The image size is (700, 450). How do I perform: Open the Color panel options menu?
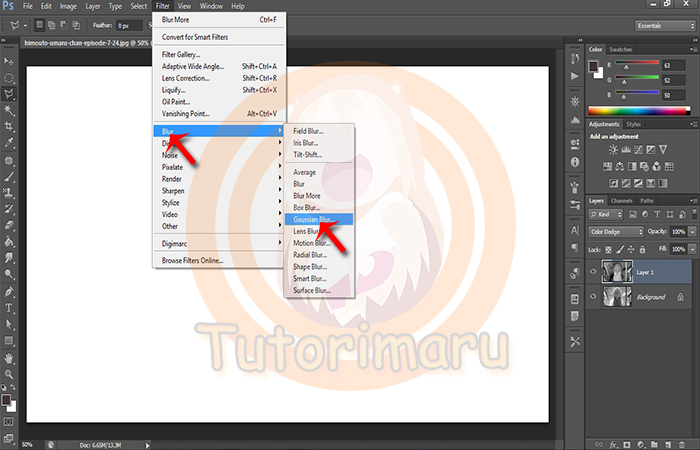pyautogui.click(x=694, y=49)
